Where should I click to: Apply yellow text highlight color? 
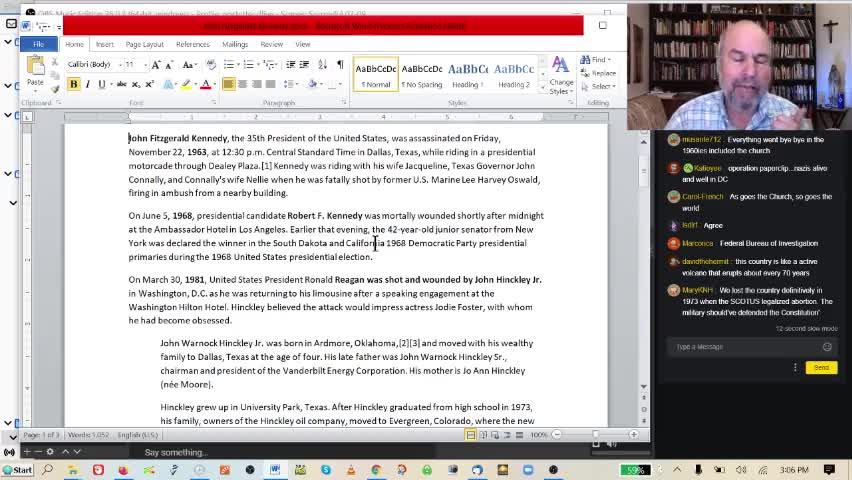coord(186,84)
